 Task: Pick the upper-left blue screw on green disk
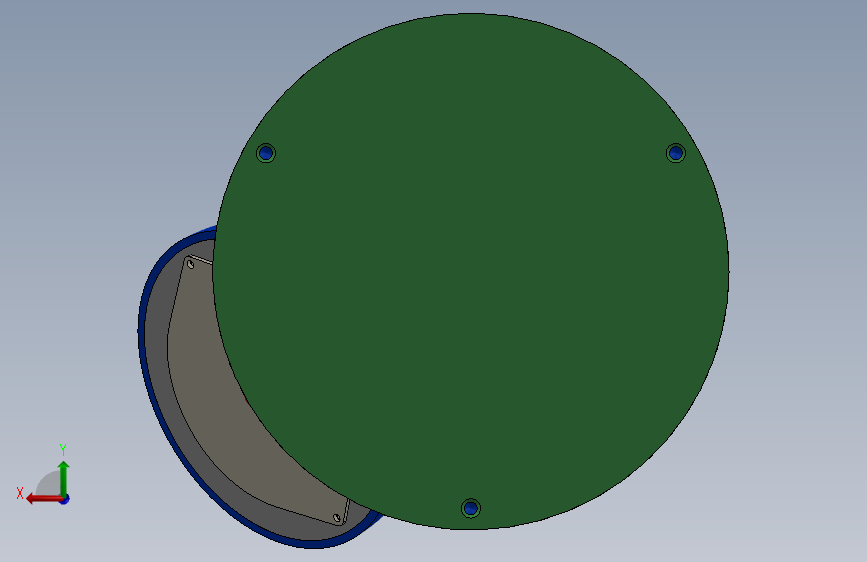[x=266, y=153]
